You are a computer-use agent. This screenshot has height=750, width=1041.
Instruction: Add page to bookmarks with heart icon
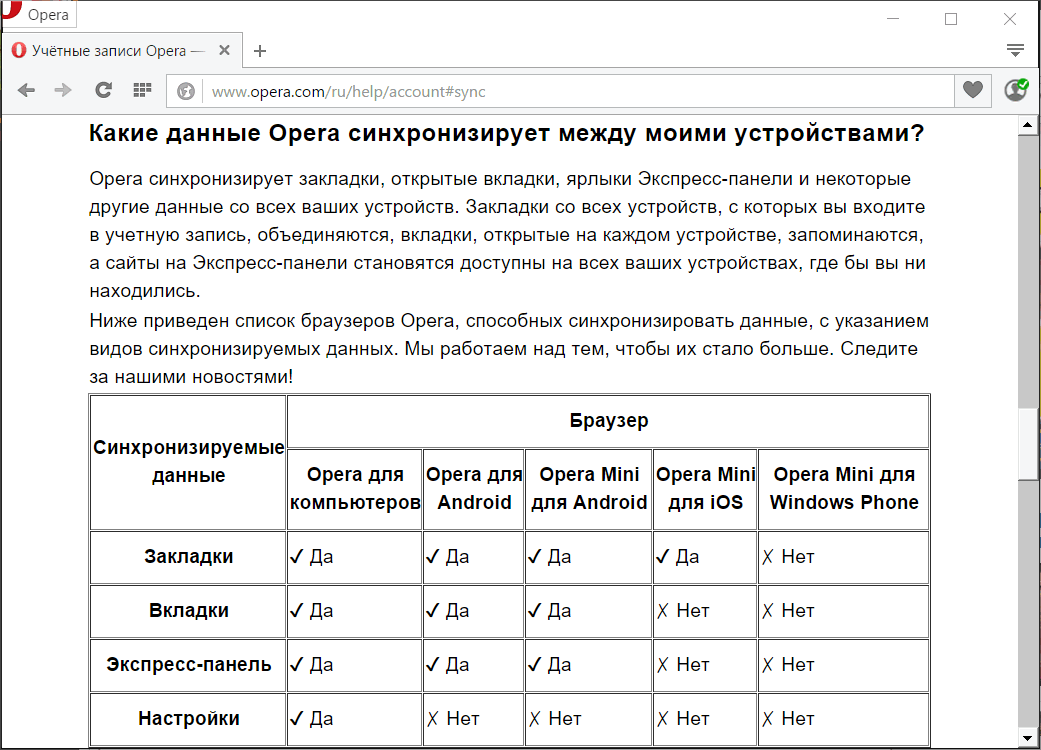click(973, 90)
